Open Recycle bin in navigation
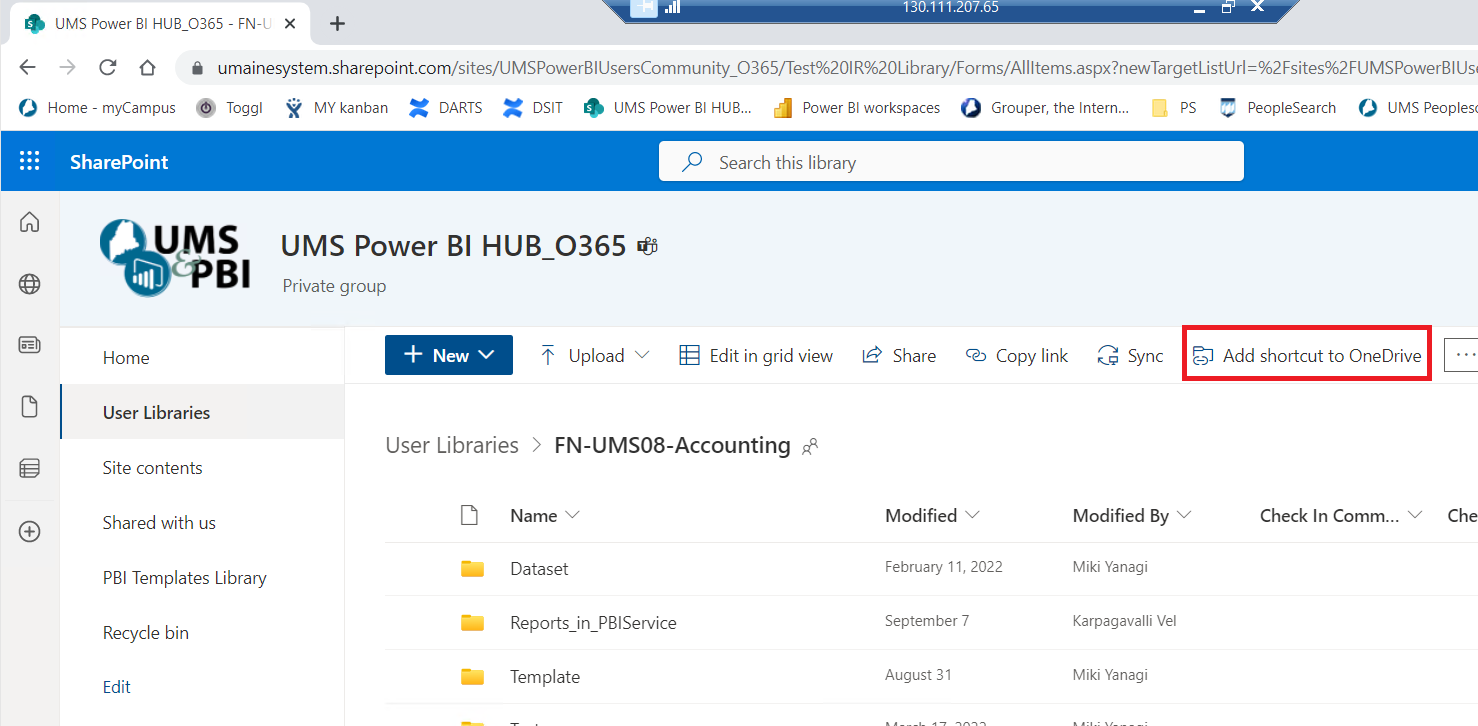Image resolution: width=1478 pixels, height=726 pixels. 145,633
